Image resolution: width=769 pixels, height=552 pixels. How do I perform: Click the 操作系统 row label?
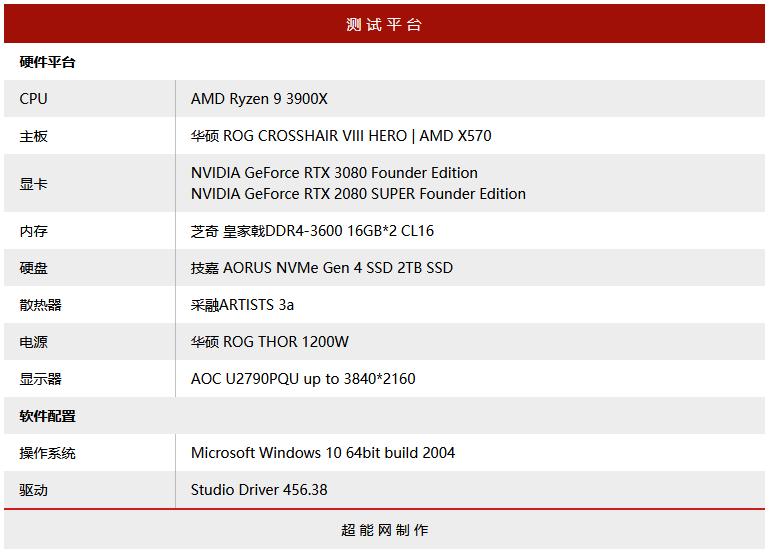47,453
